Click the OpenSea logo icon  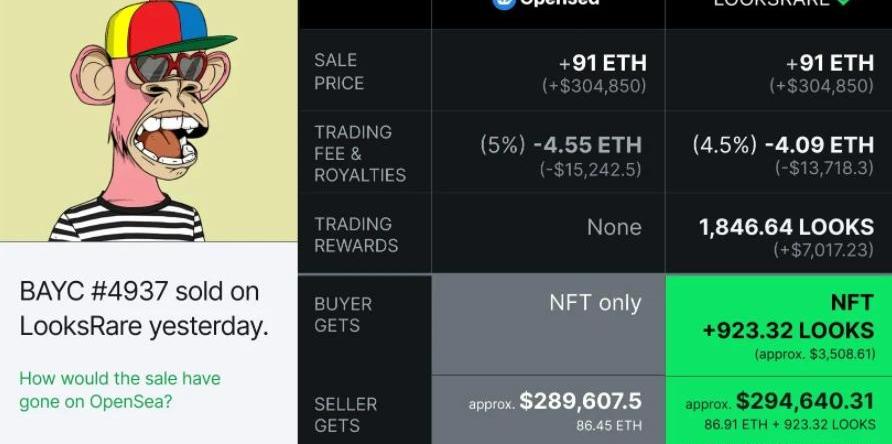point(503,3)
